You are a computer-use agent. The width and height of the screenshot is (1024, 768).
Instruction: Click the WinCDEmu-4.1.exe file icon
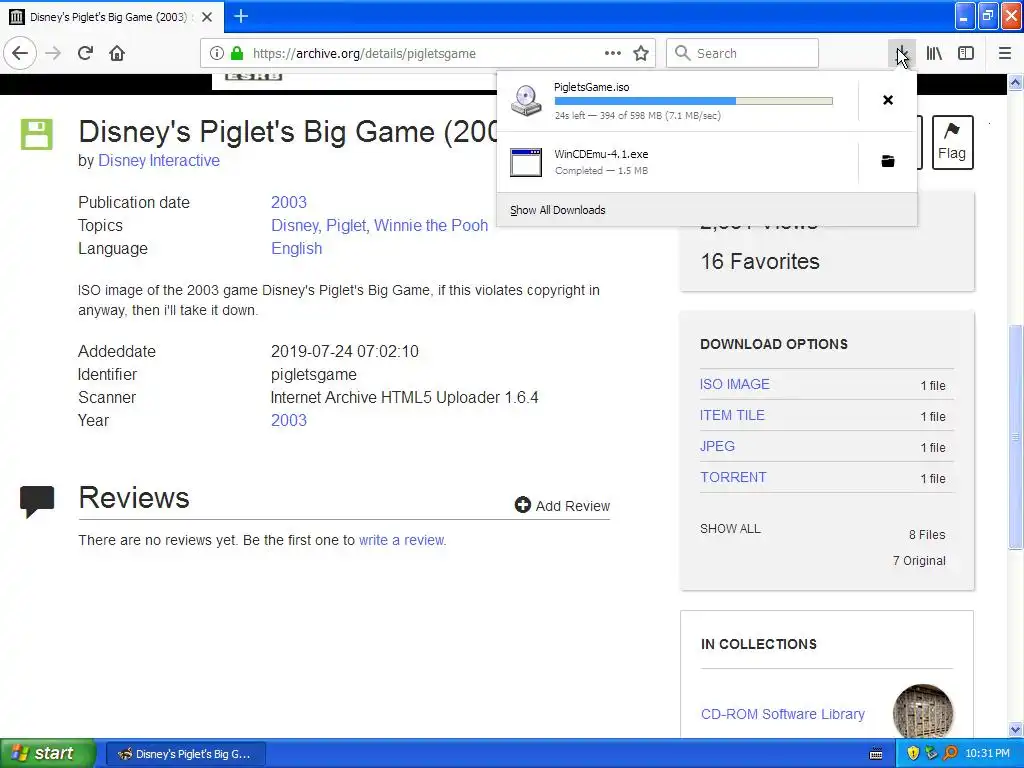click(526, 162)
